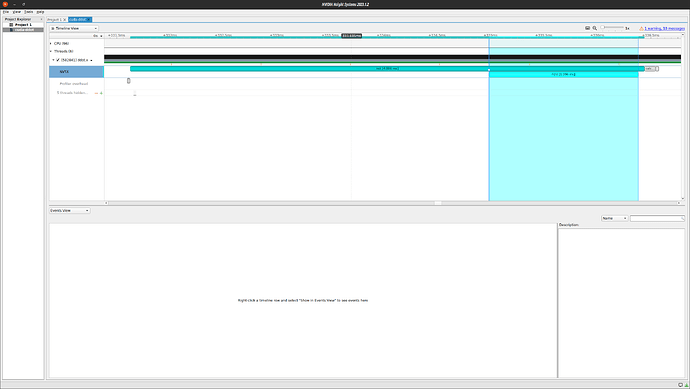This screenshot has width=690, height=389.
Task: Click the Description panel area
Action: pyautogui.click(x=621, y=303)
